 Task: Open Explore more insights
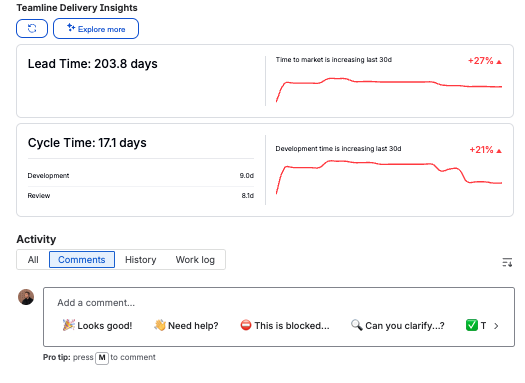[x=96, y=29]
